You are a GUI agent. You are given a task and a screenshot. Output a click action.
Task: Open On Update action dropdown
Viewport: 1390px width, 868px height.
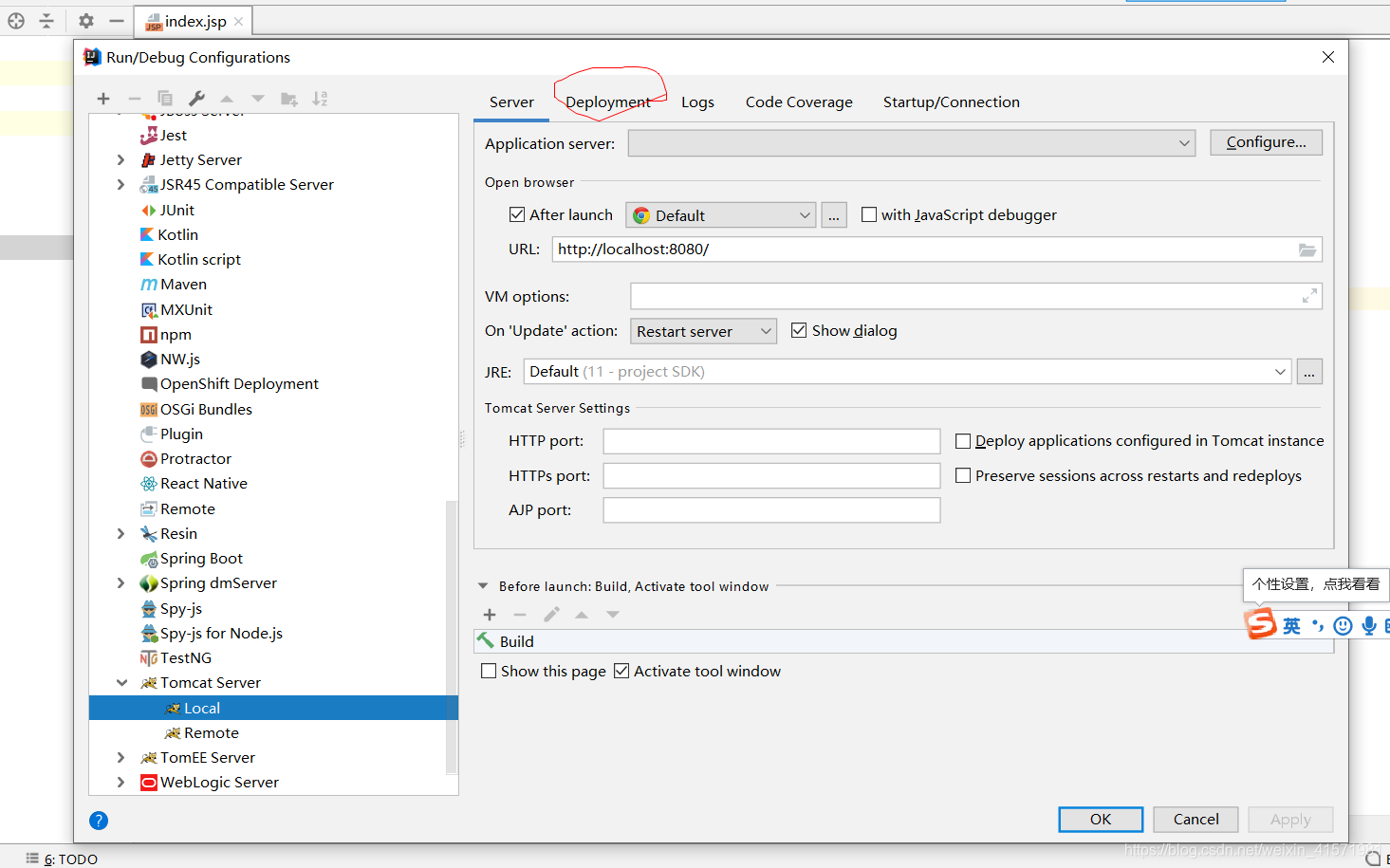pos(703,331)
